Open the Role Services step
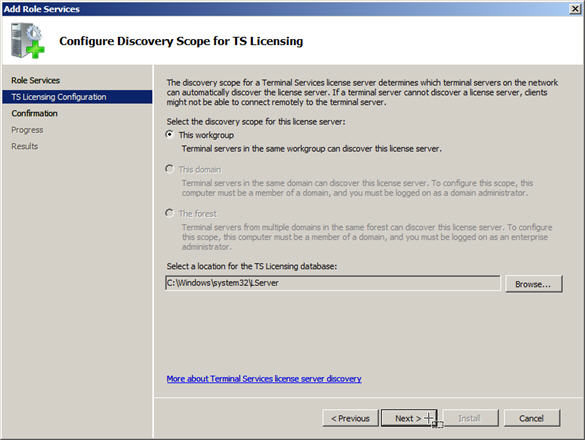585x440 pixels. click(35, 80)
